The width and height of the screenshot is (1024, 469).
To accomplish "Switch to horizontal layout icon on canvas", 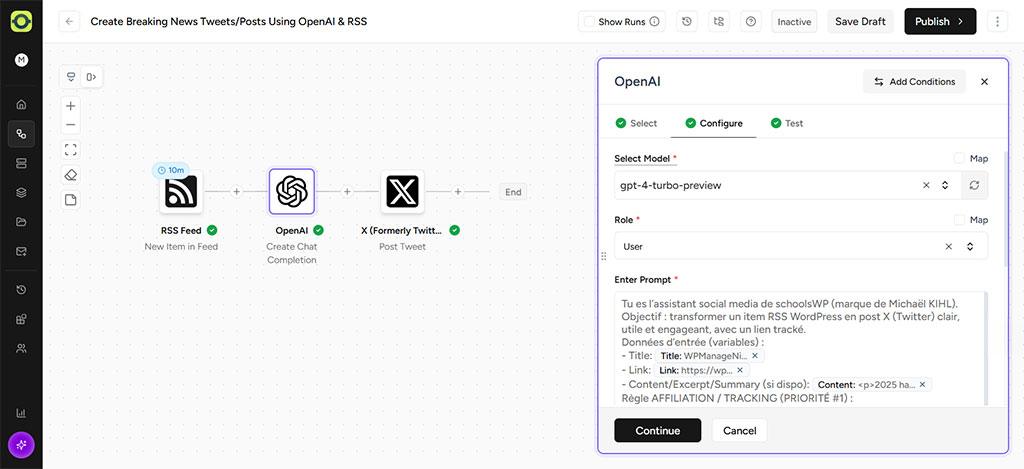I will tap(91, 77).
